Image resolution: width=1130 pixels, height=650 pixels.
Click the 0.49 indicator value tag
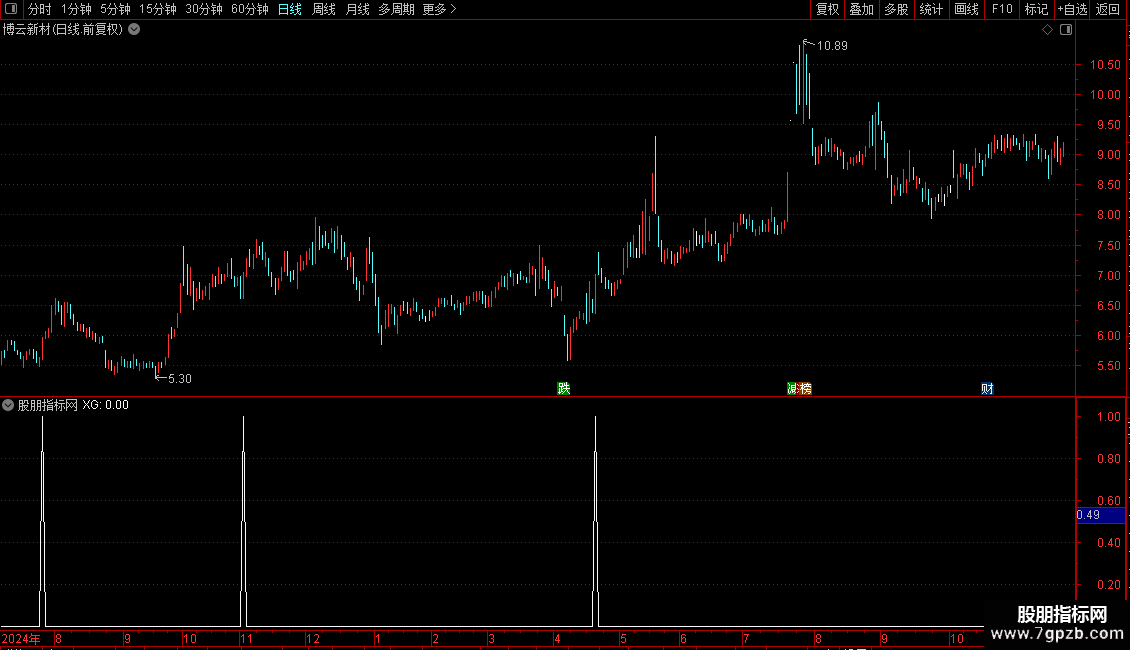[x=1100, y=515]
